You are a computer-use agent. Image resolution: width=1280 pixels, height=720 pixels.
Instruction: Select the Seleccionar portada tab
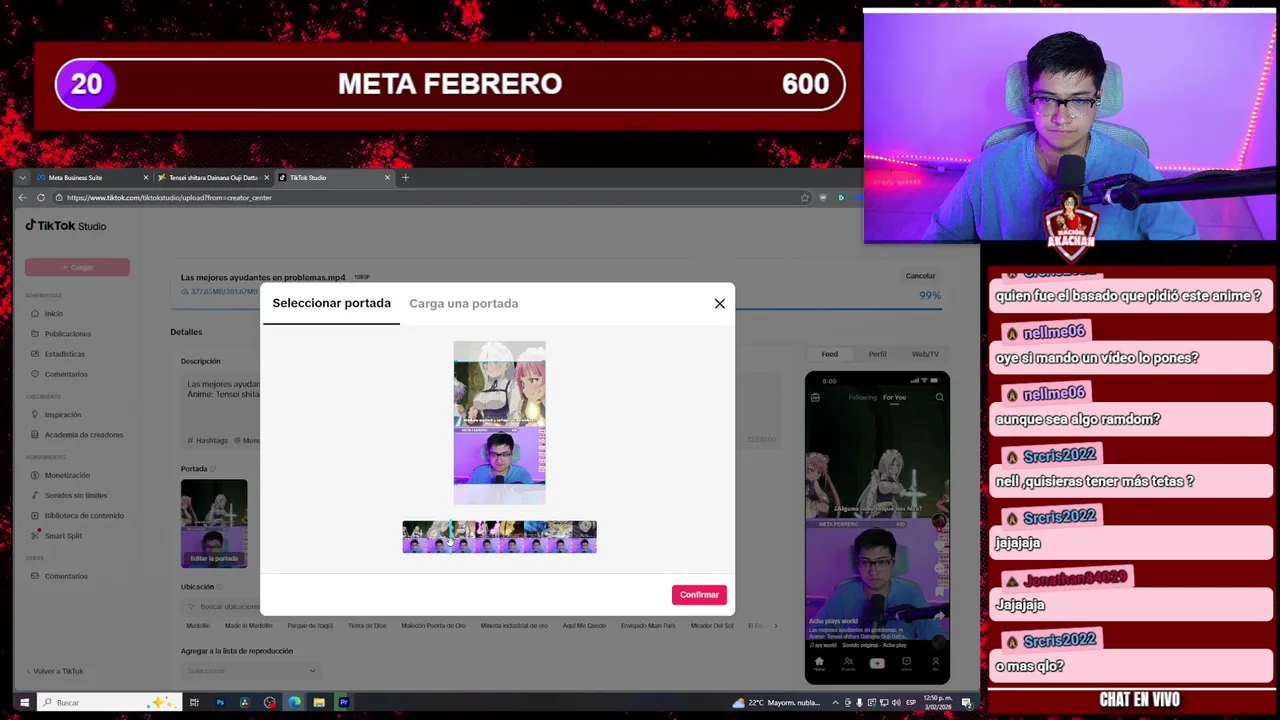click(x=331, y=303)
